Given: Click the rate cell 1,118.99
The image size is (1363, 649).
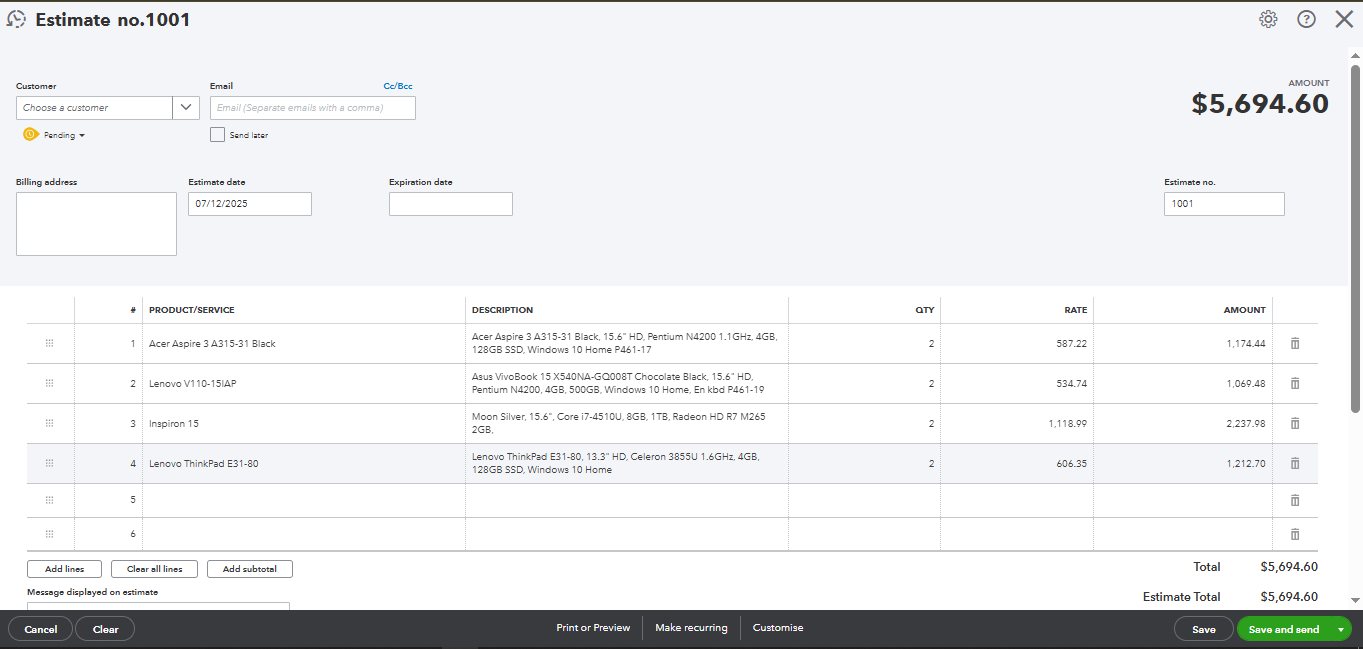Looking at the screenshot, I should point(1017,423).
